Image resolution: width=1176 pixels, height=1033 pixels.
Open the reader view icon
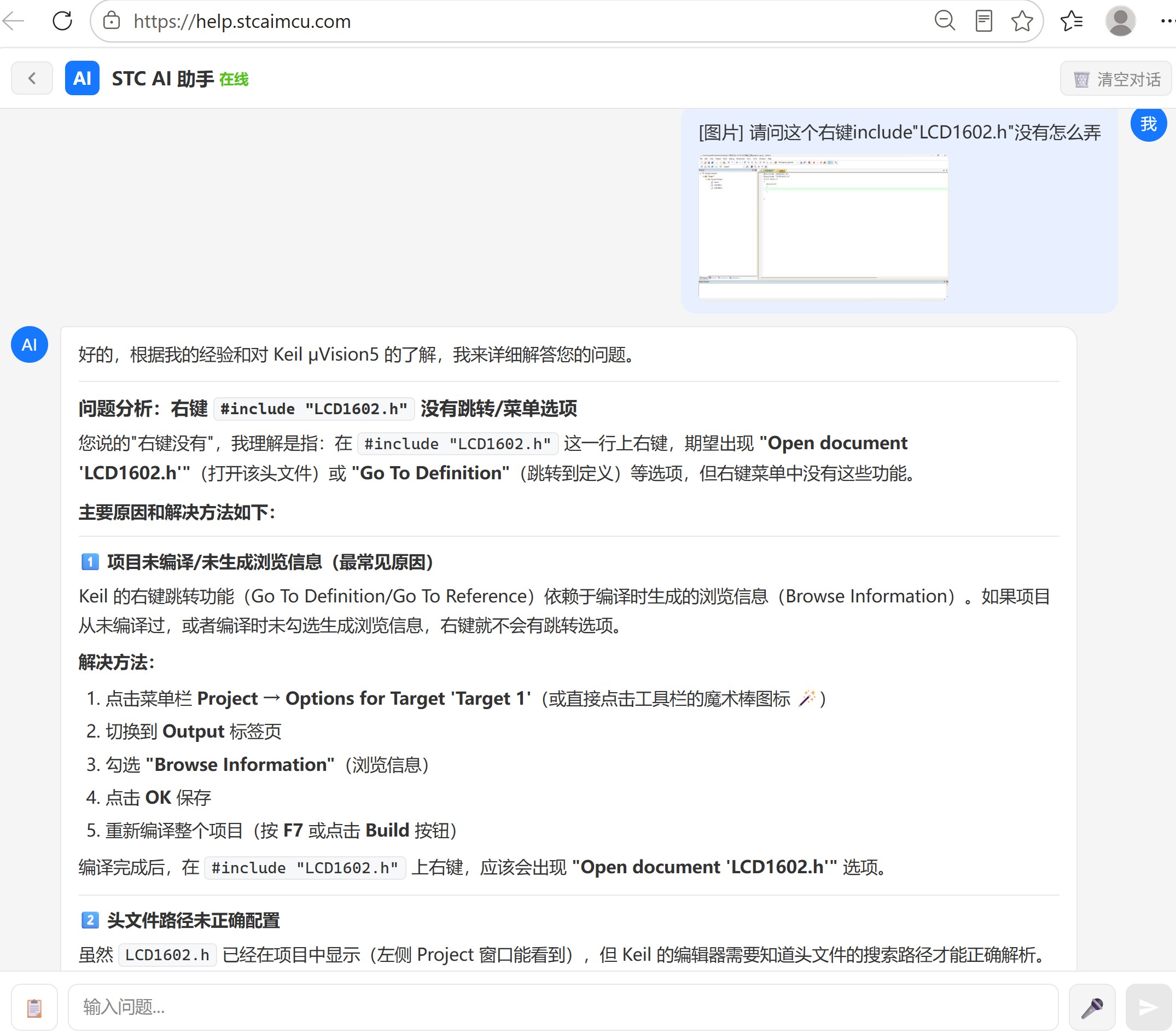click(x=983, y=21)
